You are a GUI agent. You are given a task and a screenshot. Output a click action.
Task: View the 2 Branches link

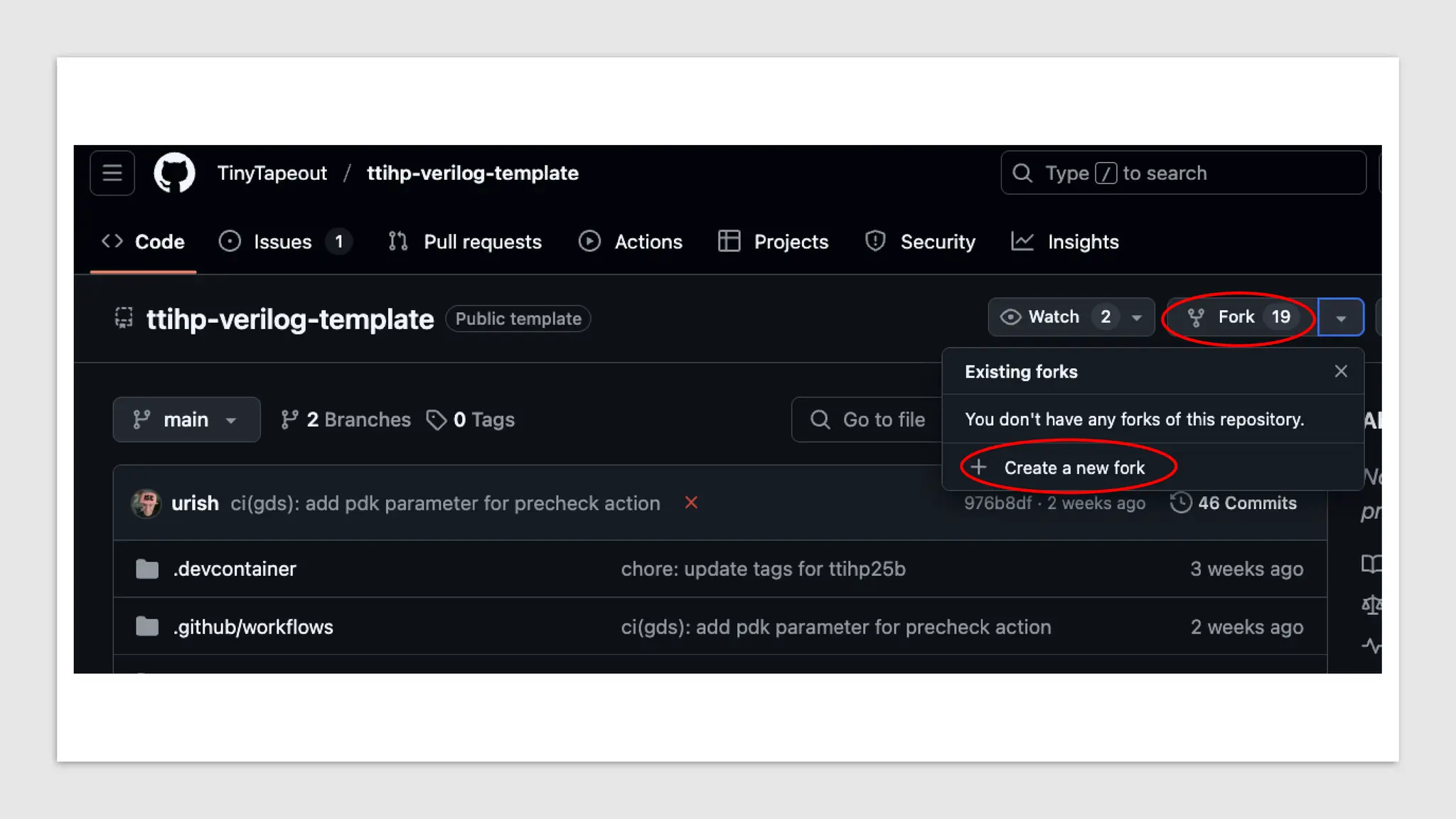[x=346, y=419]
